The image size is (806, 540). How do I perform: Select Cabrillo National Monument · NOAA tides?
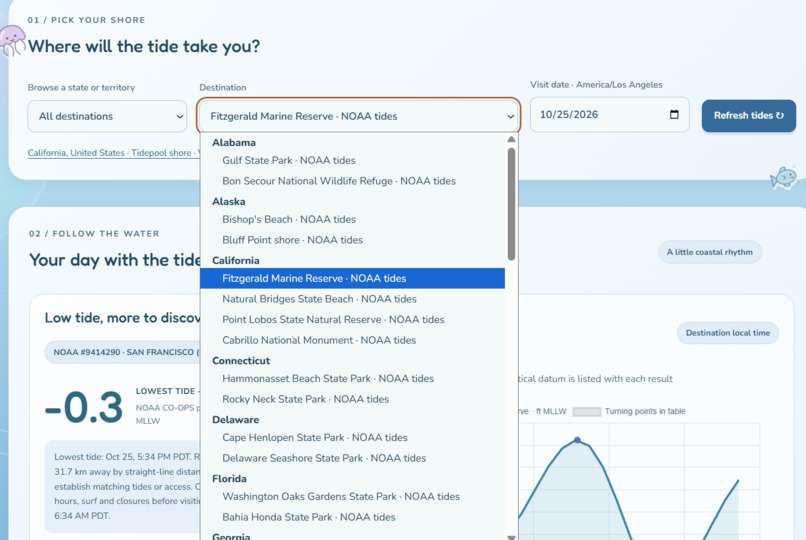352,340
